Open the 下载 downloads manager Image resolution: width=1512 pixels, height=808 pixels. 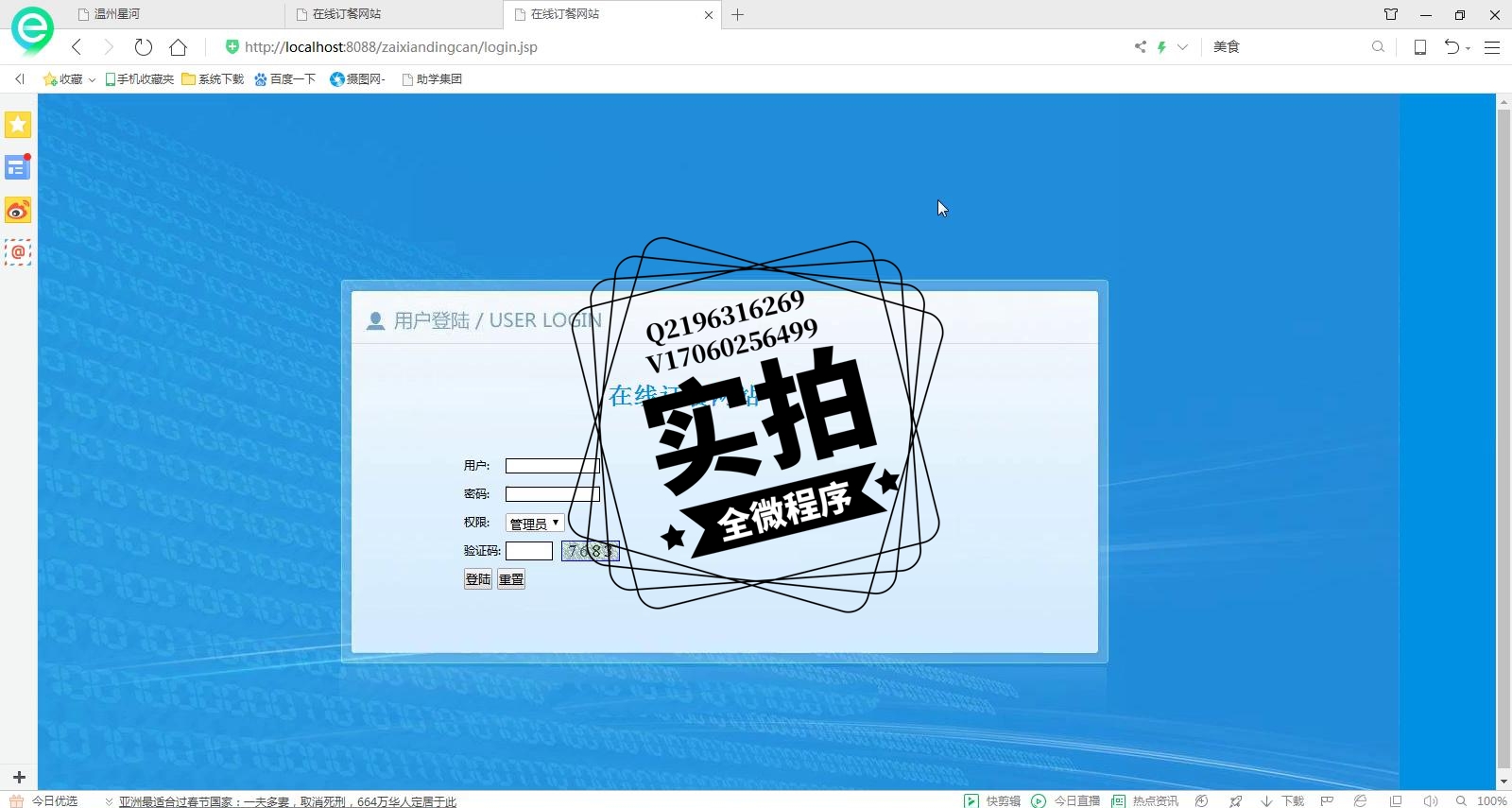(x=1282, y=800)
